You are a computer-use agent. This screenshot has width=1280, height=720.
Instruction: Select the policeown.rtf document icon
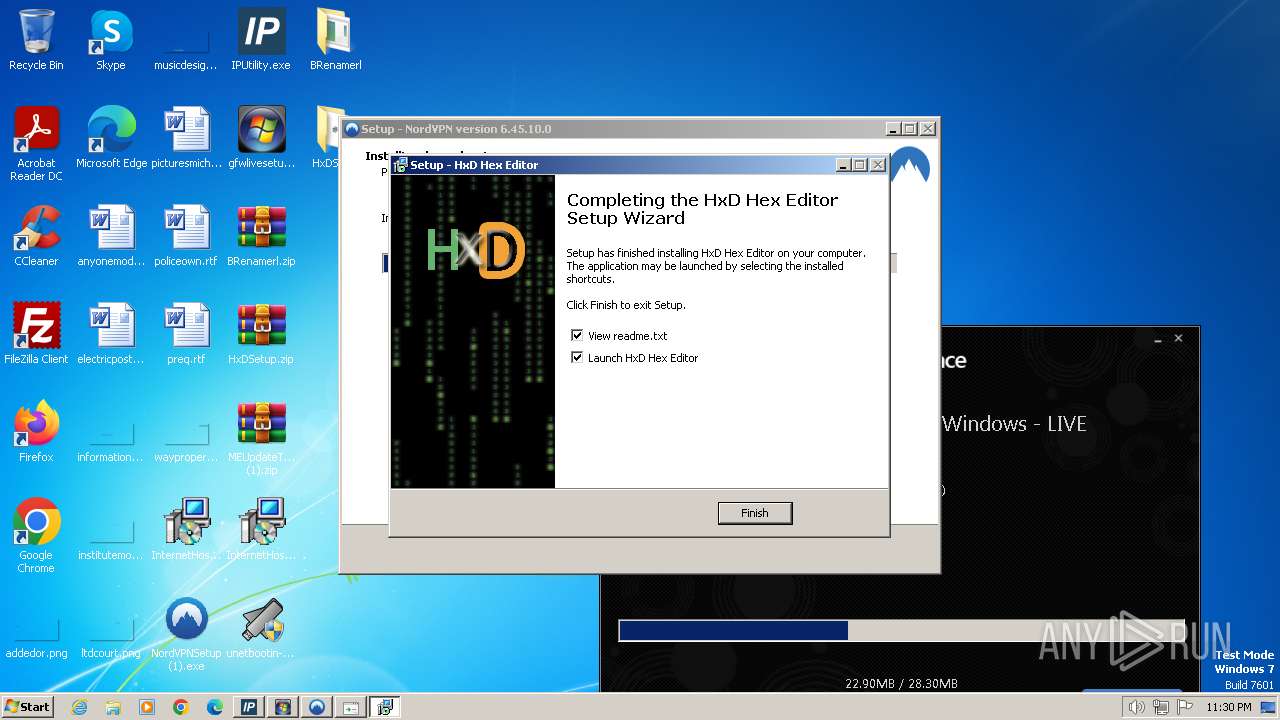tap(187, 236)
